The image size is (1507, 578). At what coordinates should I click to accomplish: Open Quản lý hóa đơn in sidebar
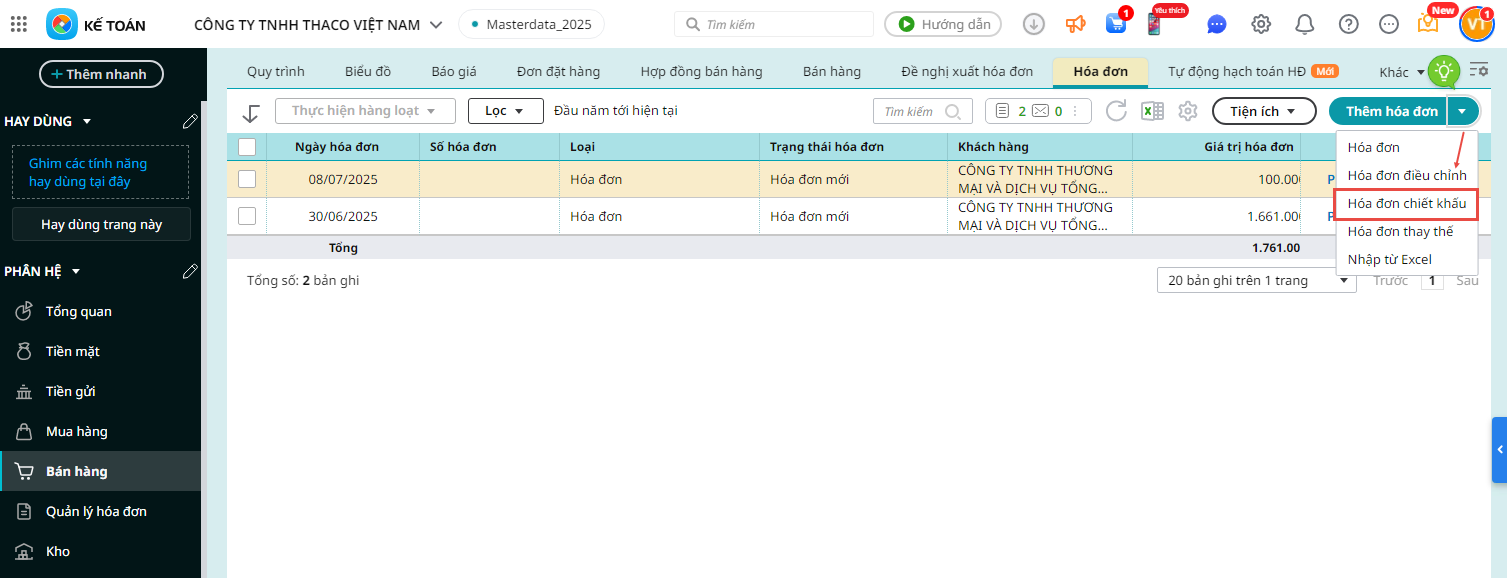tap(96, 511)
